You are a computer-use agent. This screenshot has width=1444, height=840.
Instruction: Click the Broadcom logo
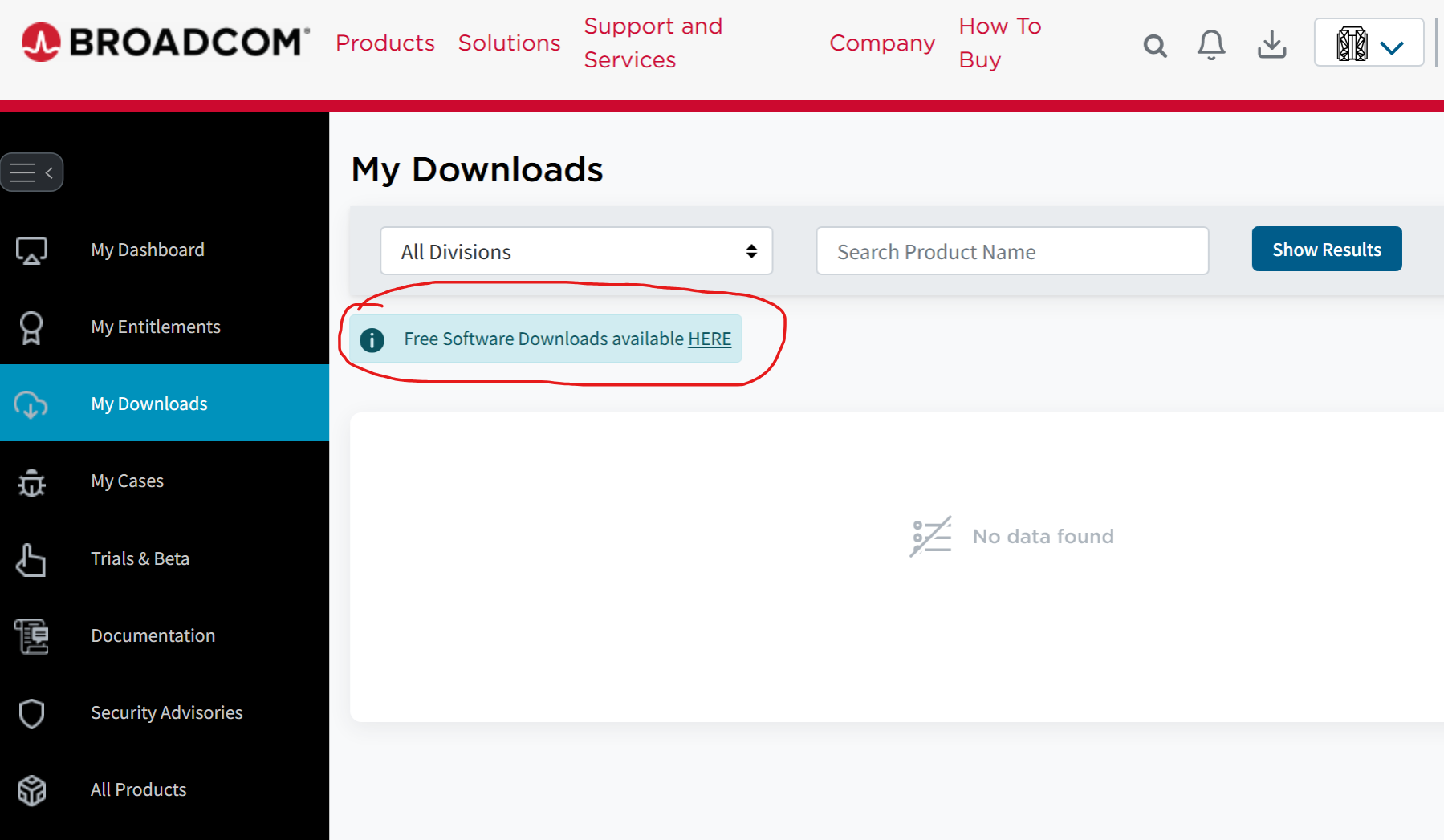(165, 43)
